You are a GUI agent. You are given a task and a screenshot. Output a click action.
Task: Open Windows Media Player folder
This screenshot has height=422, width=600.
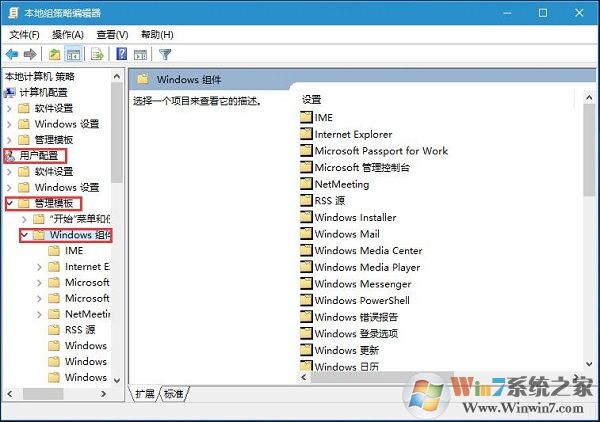tap(360, 267)
